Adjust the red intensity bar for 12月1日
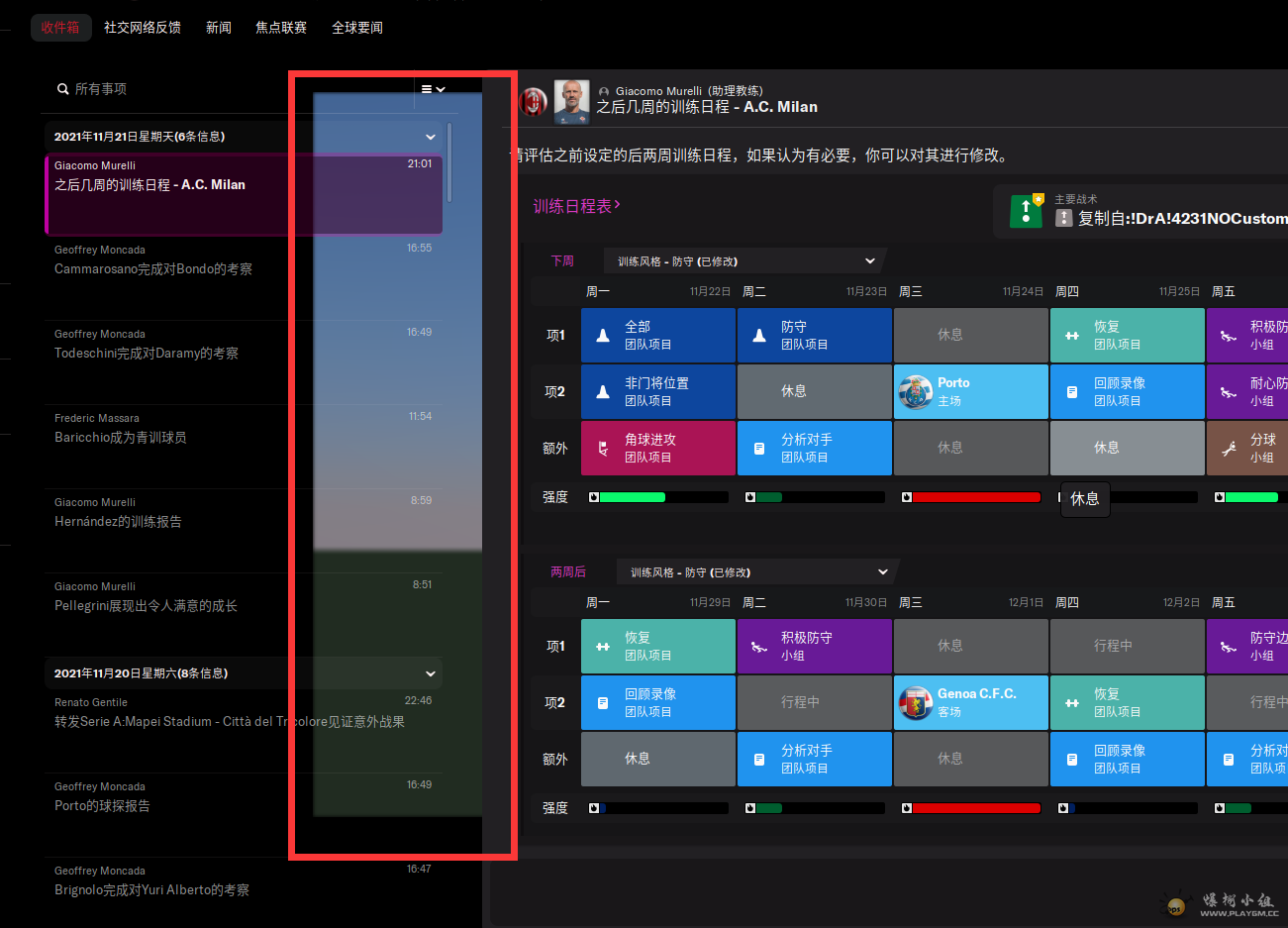The height and width of the screenshot is (928, 1288). point(971,808)
